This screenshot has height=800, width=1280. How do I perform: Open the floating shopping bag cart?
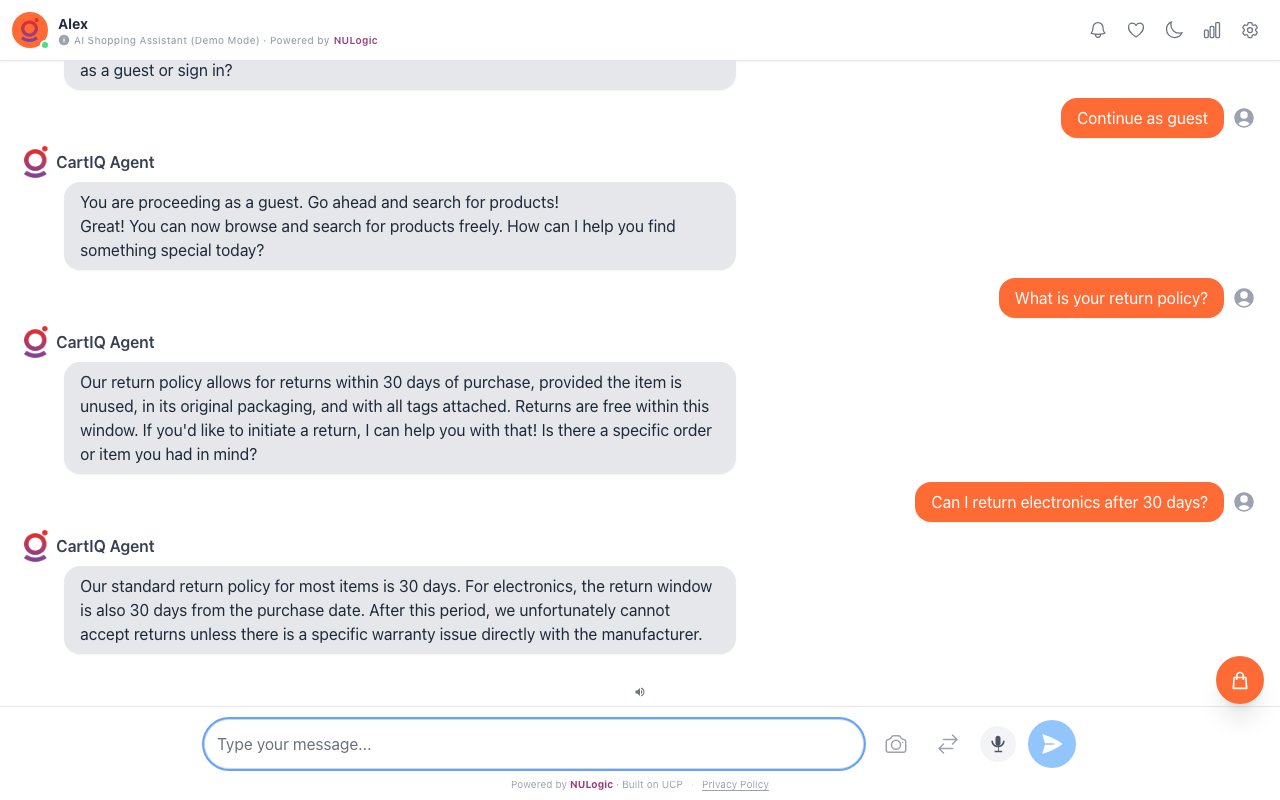click(x=1240, y=680)
